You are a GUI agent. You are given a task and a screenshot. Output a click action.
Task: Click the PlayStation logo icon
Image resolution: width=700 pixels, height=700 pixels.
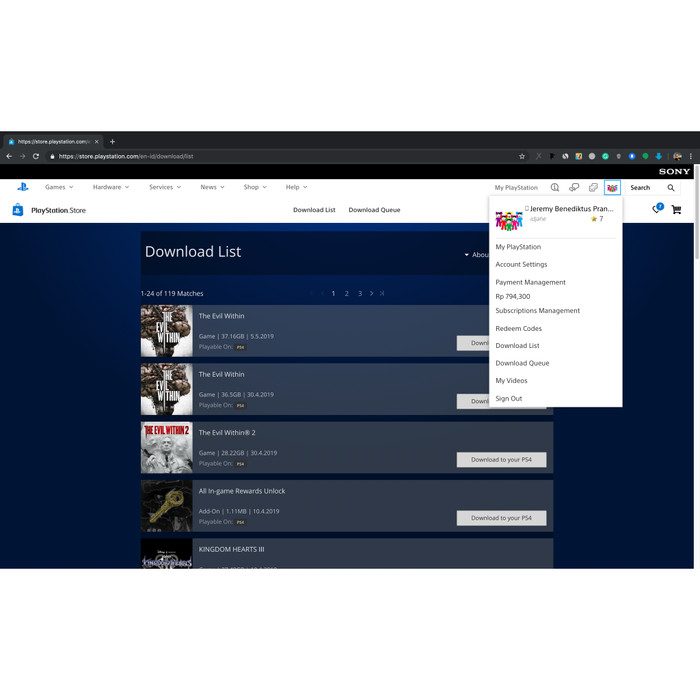point(22,187)
